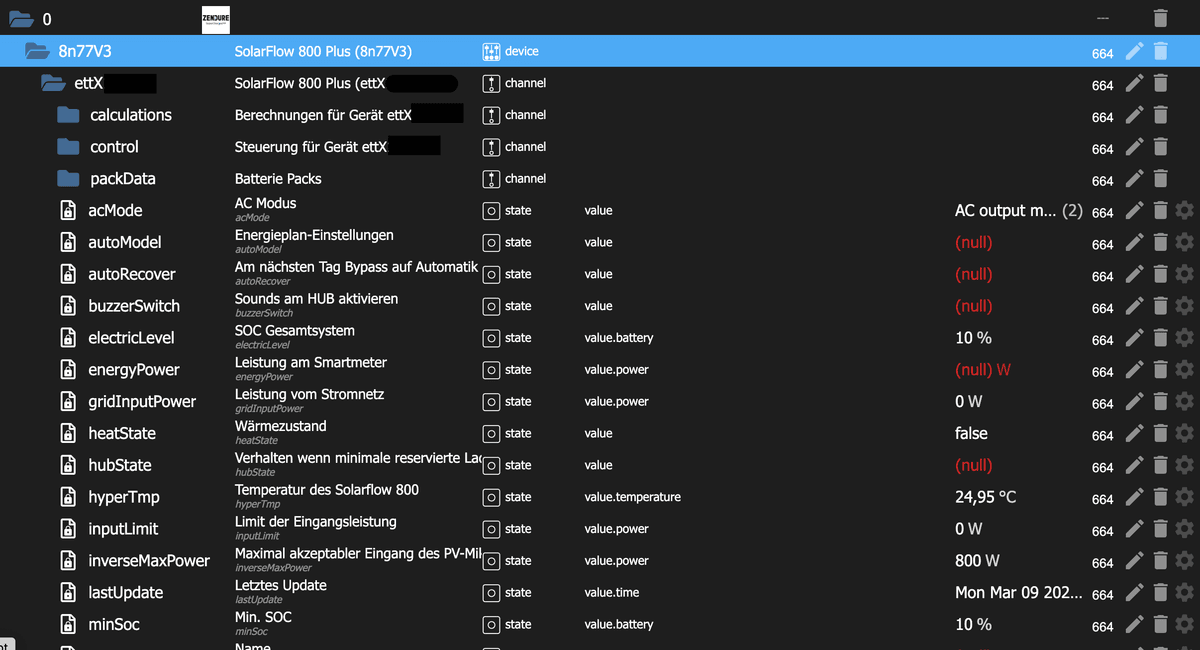Click the Zendure logo thumbnail
Image resolution: width=1200 pixels, height=650 pixels.
coord(216,19)
